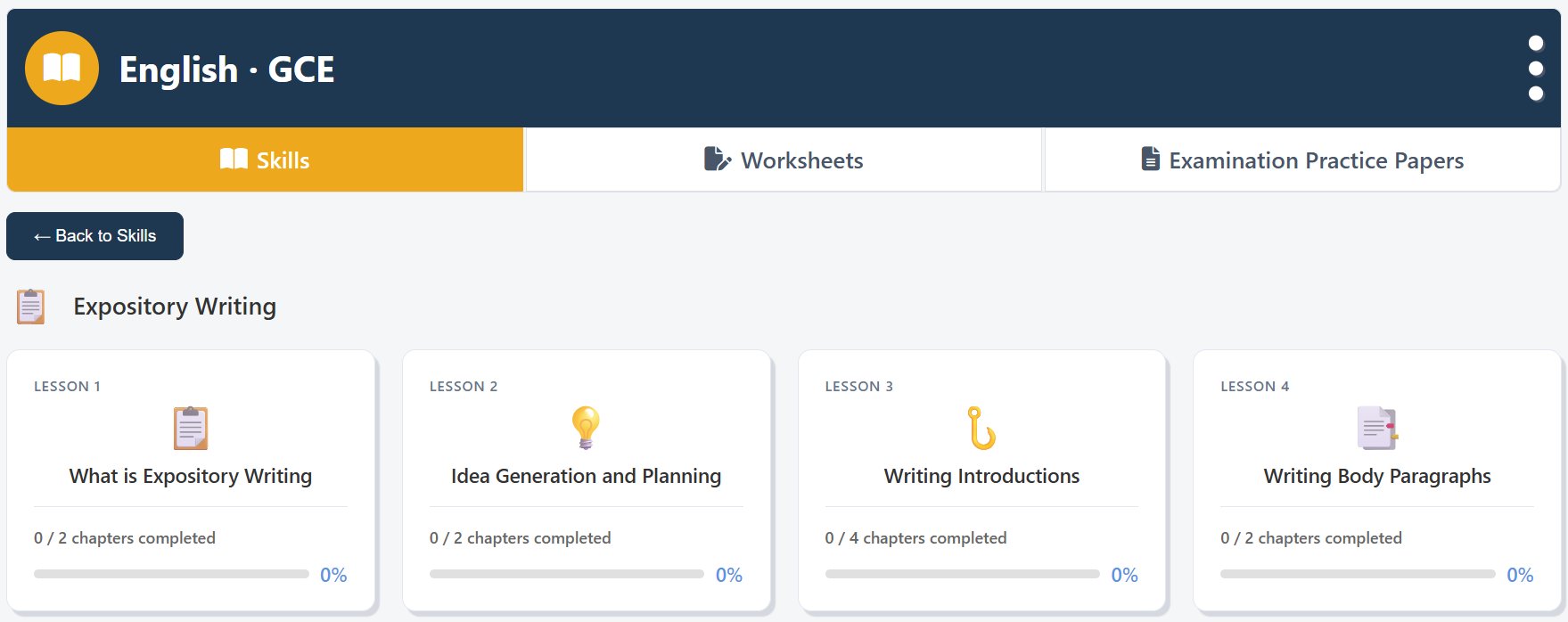Click the clipboard icon in Lesson 1
Image resolution: width=1568 pixels, height=622 pixels.
tap(191, 428)
